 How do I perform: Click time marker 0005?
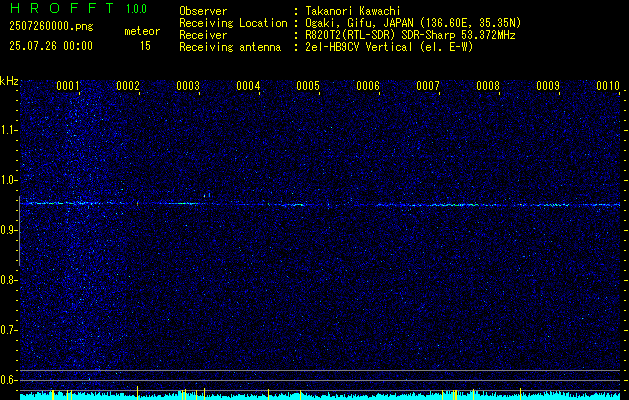point(308,86)
